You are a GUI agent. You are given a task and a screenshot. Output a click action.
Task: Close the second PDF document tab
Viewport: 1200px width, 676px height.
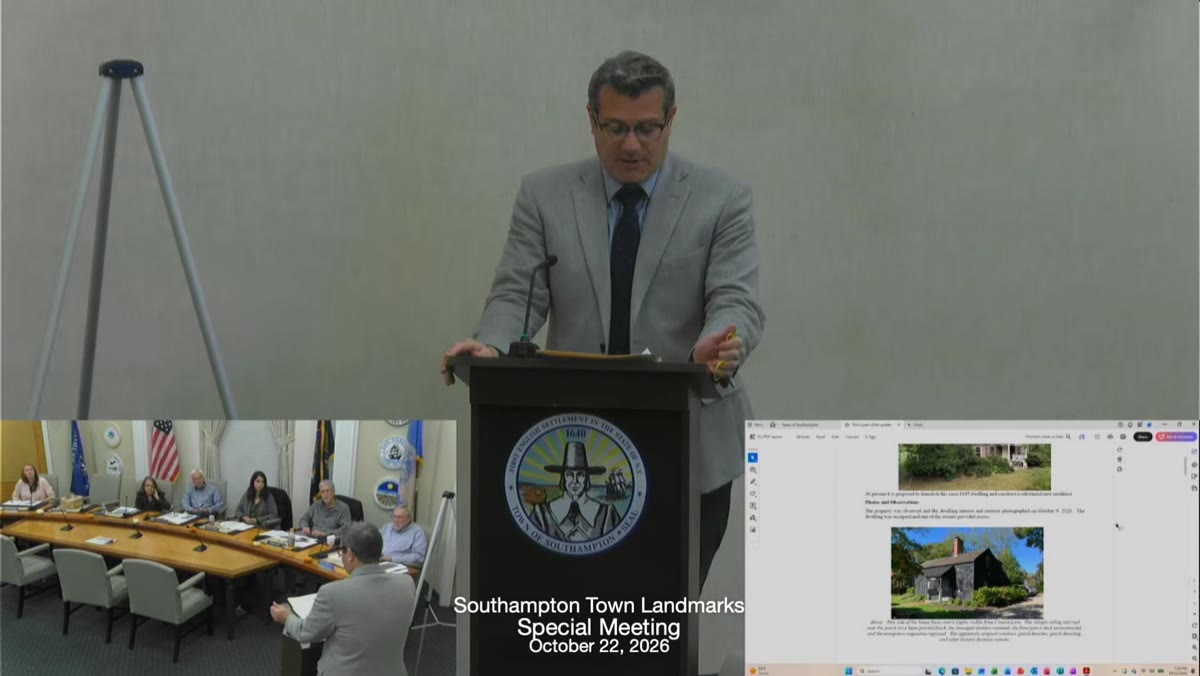[899, 425]
